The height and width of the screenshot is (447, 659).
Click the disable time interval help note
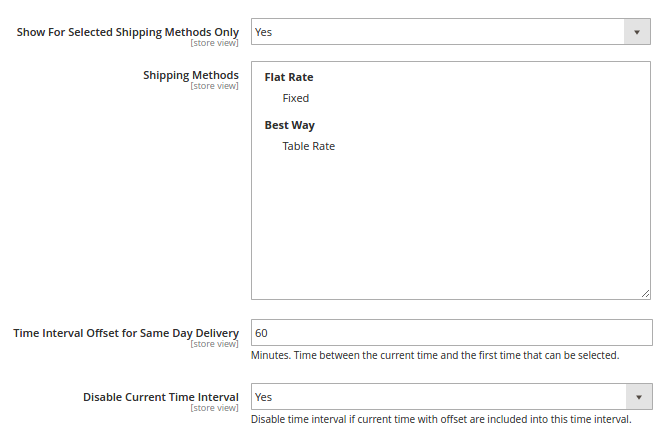click(x=441, y=419)
